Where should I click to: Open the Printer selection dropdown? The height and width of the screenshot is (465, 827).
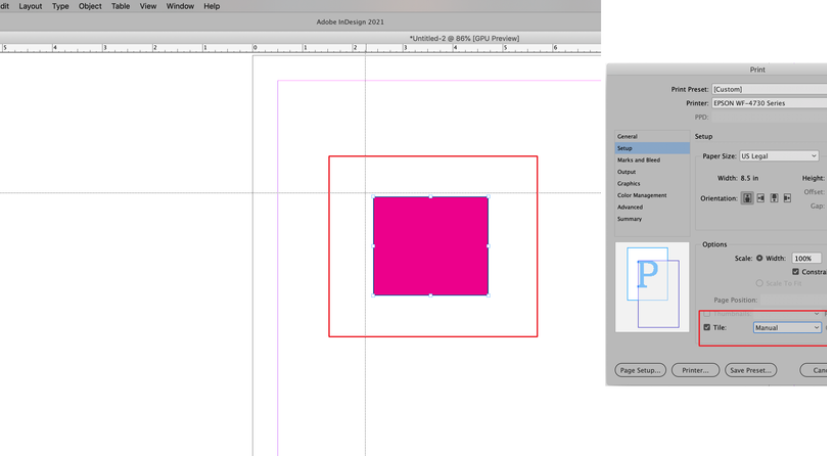[x=768, y=103]
